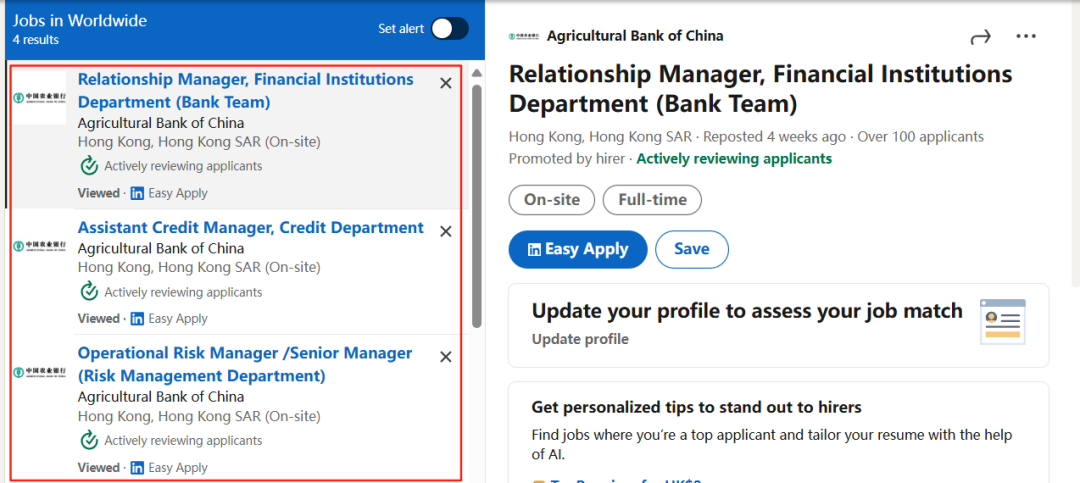1080x483 pixels.
Task: Open Assistant Credit Manager, Credit Department listing
Action: pos(251,227)
